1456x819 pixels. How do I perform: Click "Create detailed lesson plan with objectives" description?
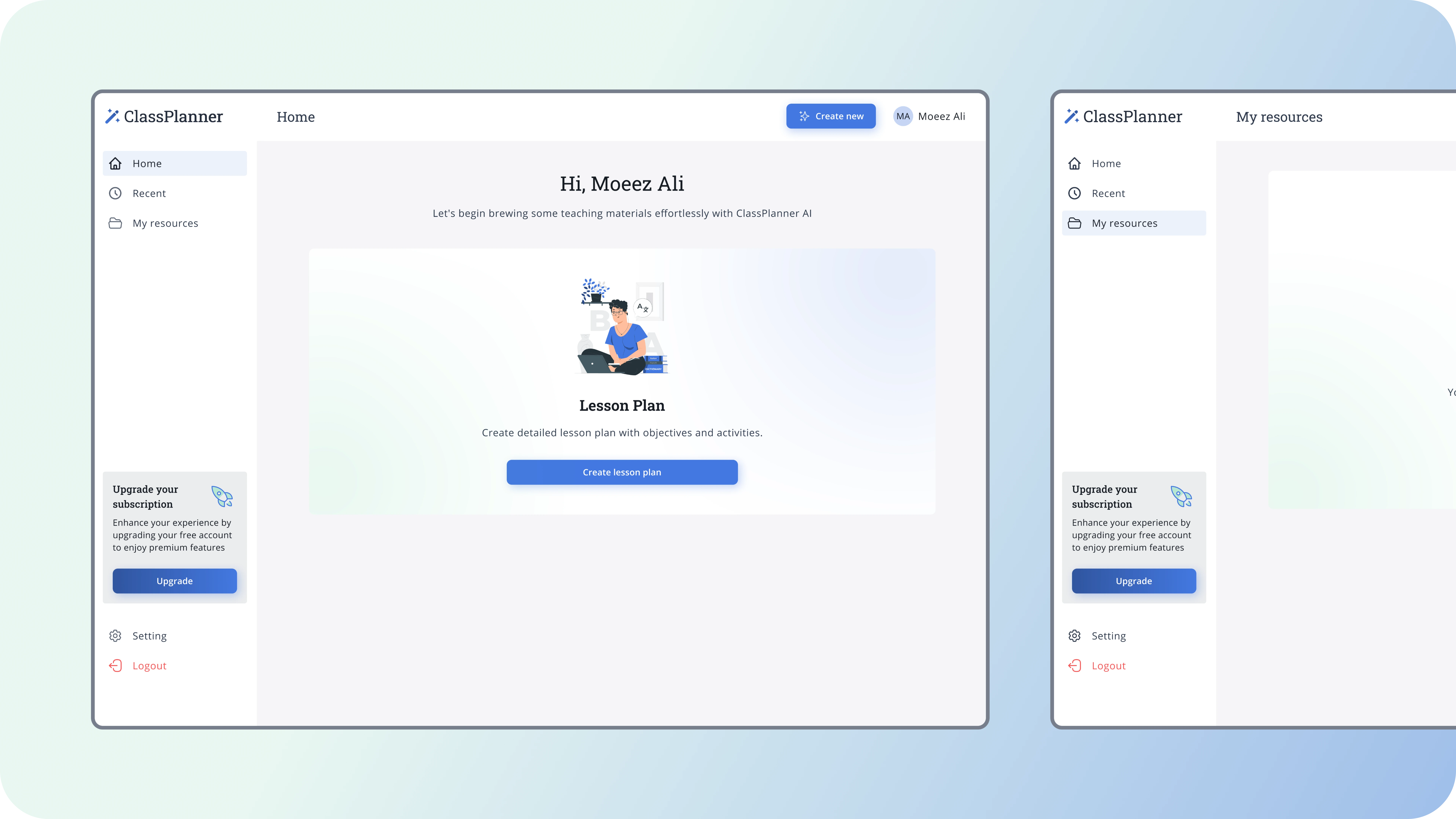[622, 433]
